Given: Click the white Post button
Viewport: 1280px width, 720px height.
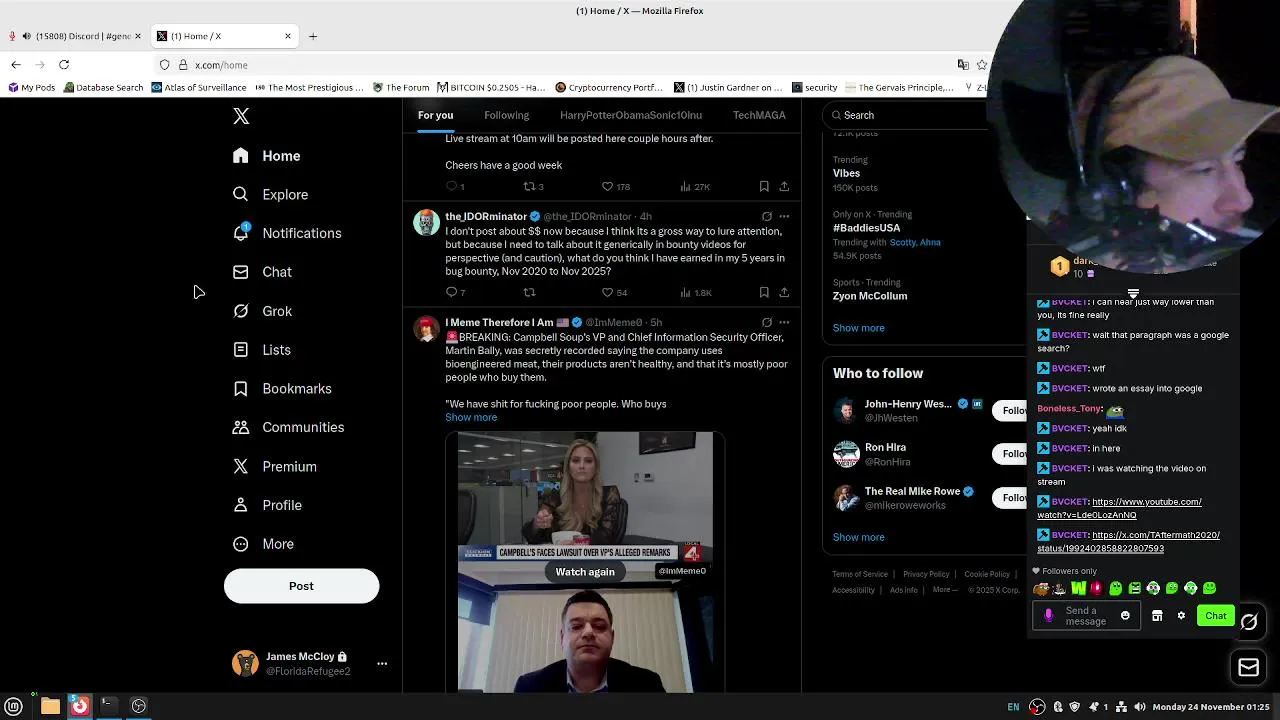Looking at the screenshot, I should [x=301, y=586].
